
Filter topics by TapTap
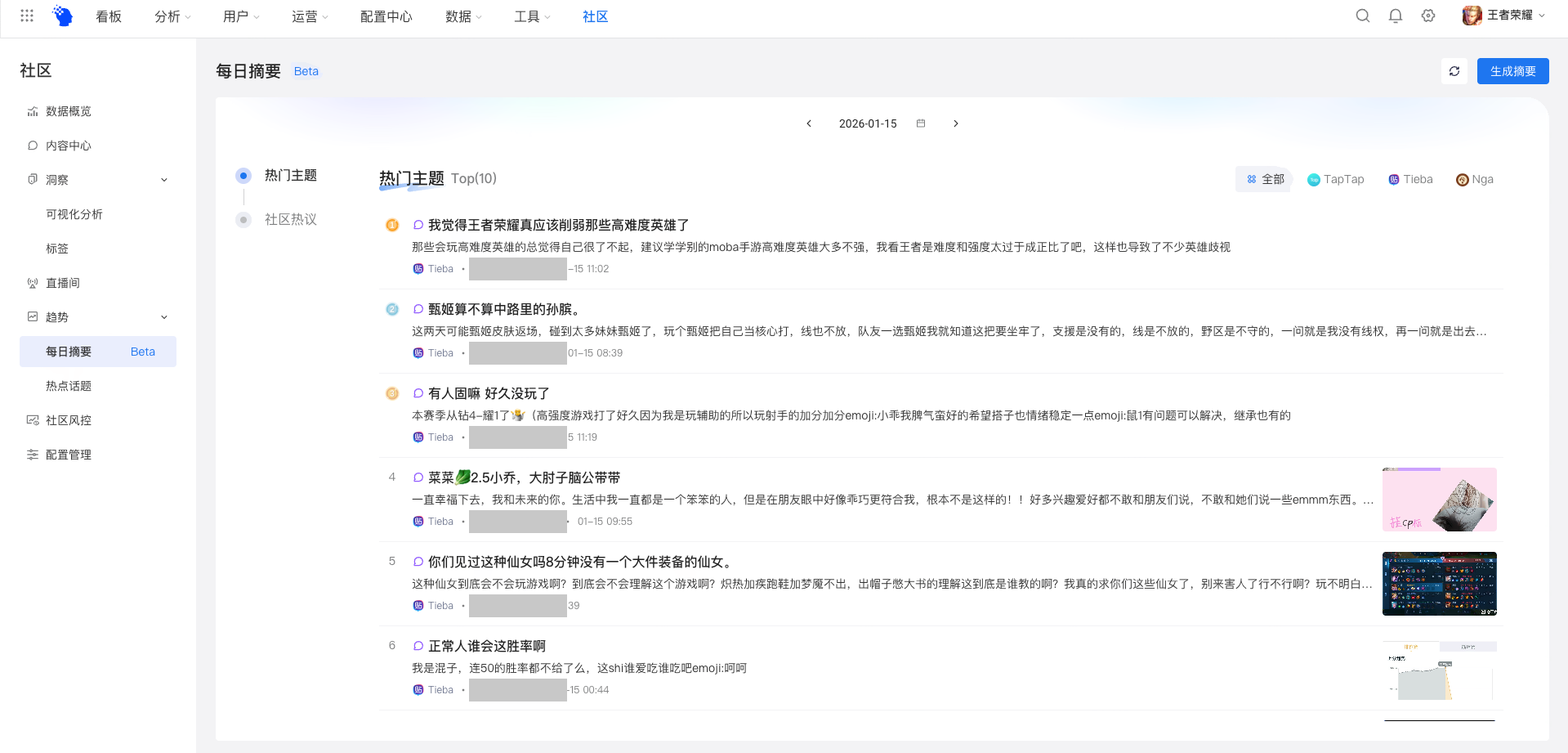point(1335,179)
